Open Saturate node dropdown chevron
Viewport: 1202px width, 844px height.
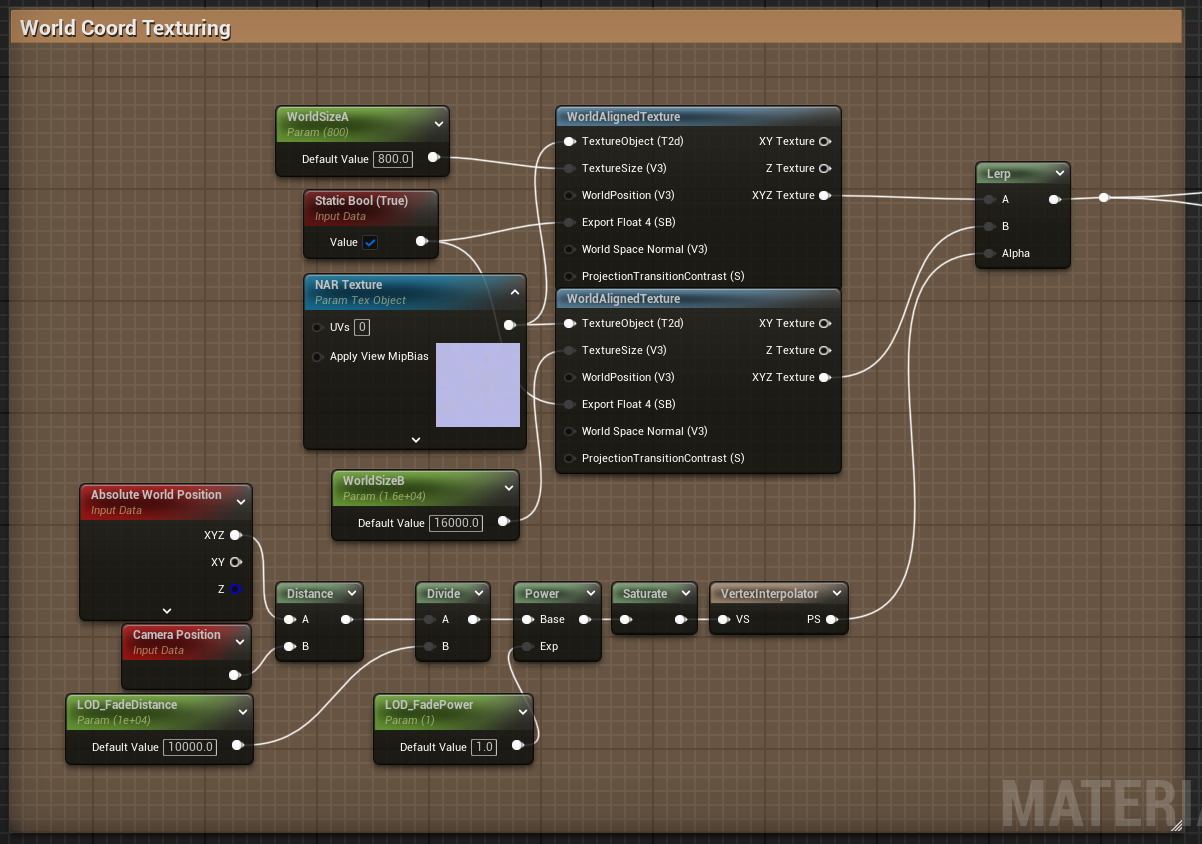point(685,594)
